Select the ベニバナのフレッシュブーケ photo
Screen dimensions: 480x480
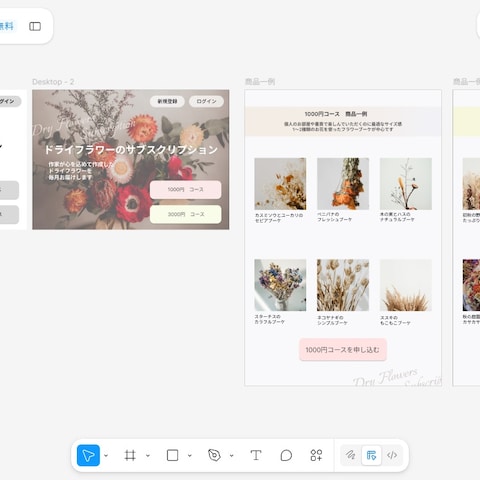pos(343,184)
